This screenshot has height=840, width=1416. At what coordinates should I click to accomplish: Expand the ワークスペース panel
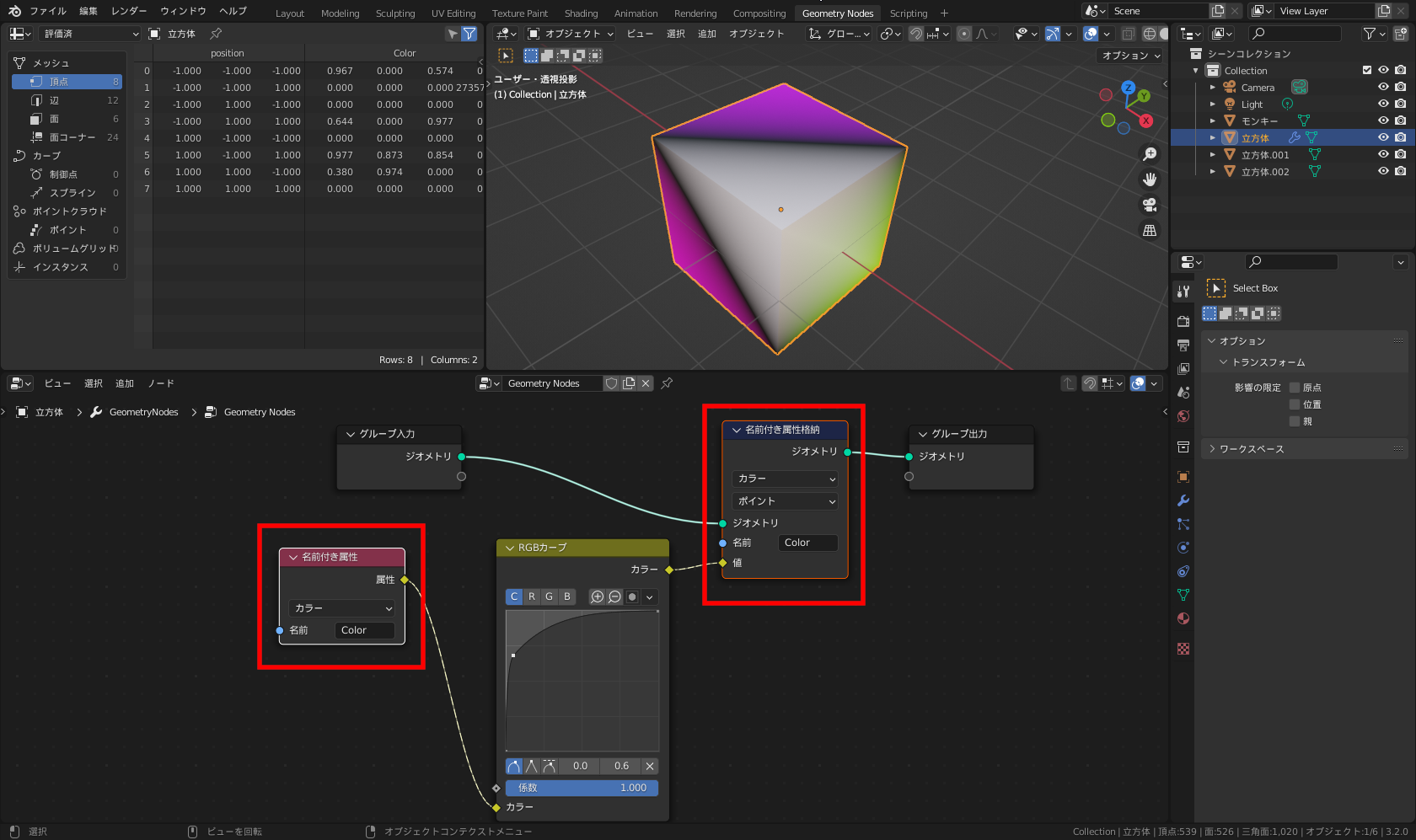[x=1212, y=449]
